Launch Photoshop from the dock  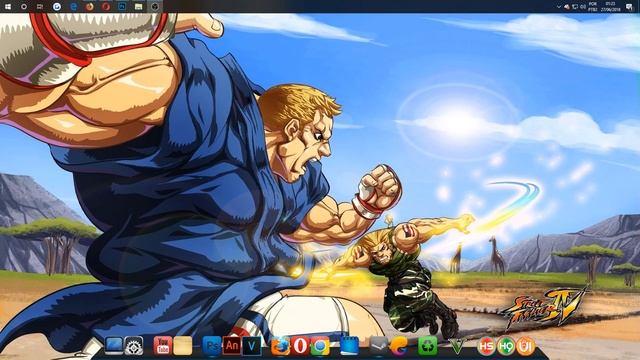click(x=212, y=346)
